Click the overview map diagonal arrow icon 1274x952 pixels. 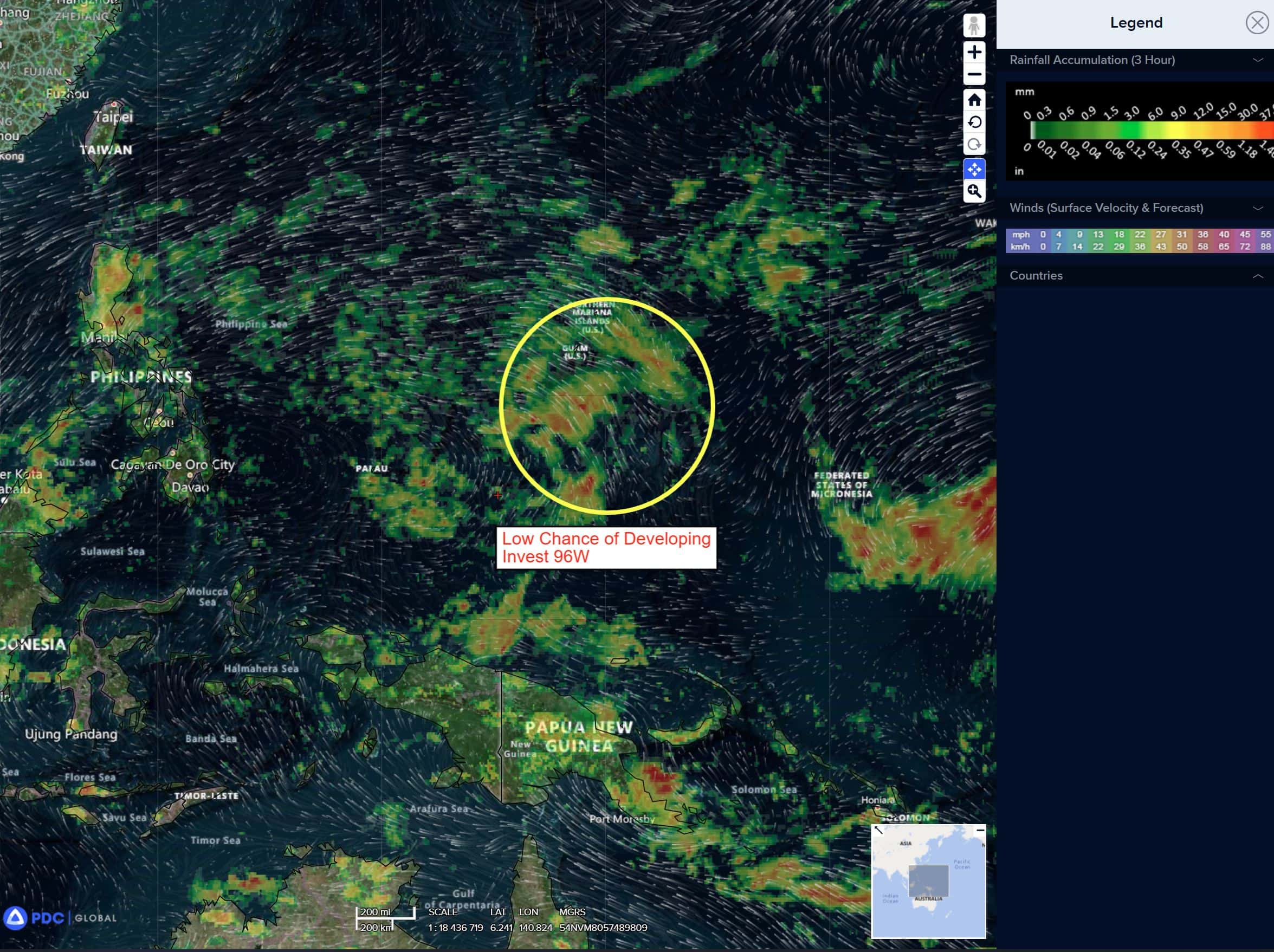point(878,830)
